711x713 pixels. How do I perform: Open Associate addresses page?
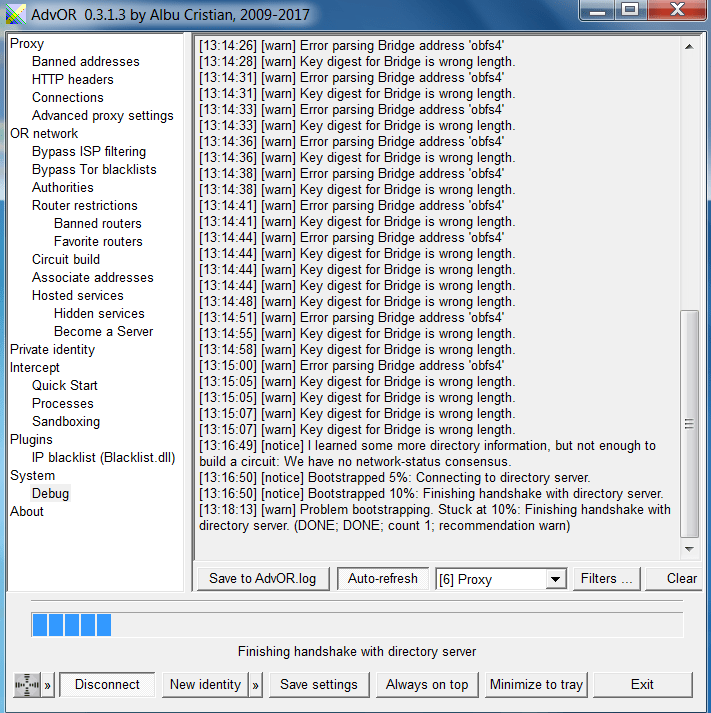click(x=93, y=277)
